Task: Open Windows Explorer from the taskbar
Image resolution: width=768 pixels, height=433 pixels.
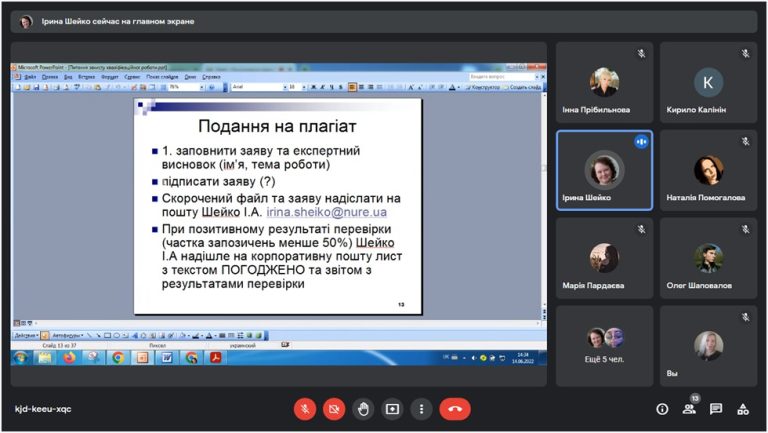Action: [x=45, y=358]
